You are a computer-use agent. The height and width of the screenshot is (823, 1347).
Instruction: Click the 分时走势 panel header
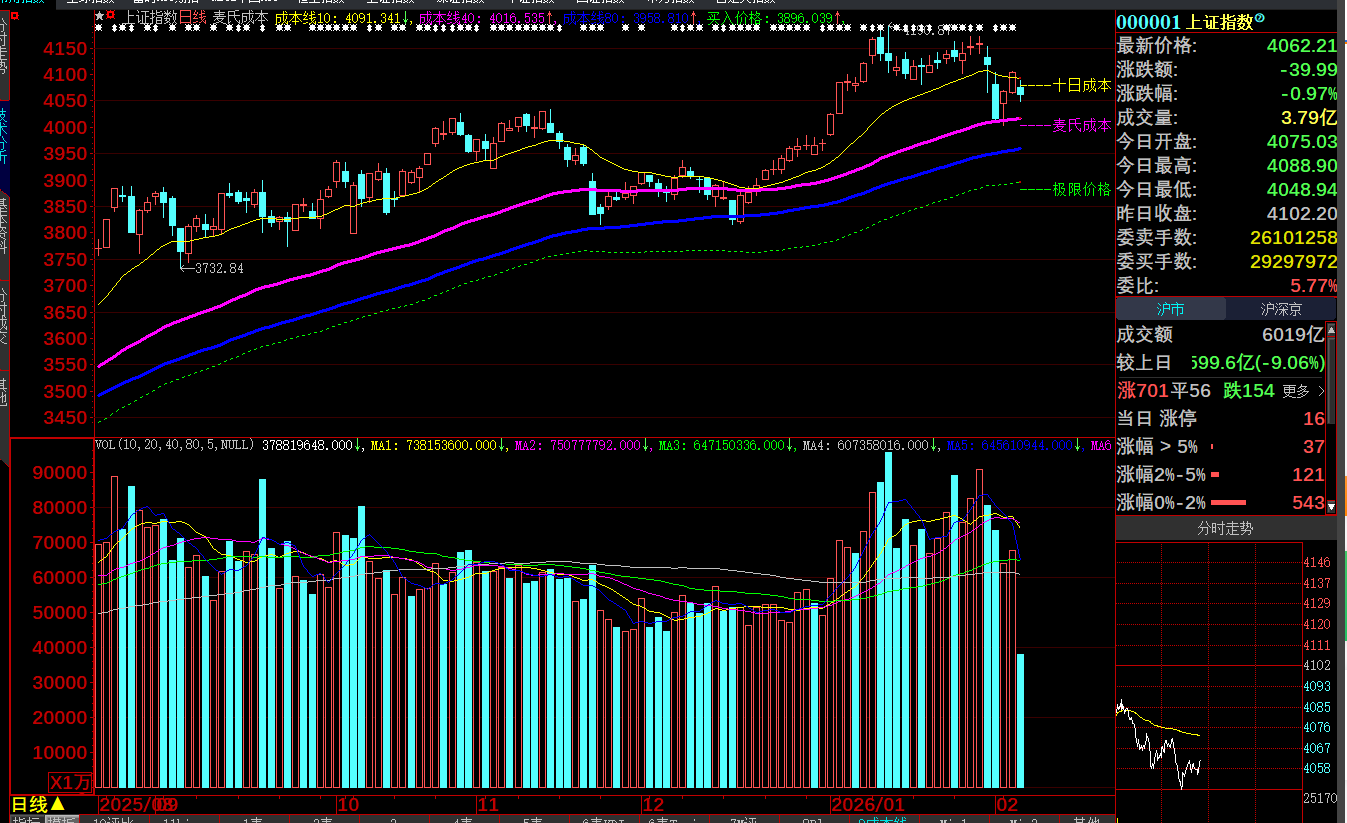(1225, 528)
